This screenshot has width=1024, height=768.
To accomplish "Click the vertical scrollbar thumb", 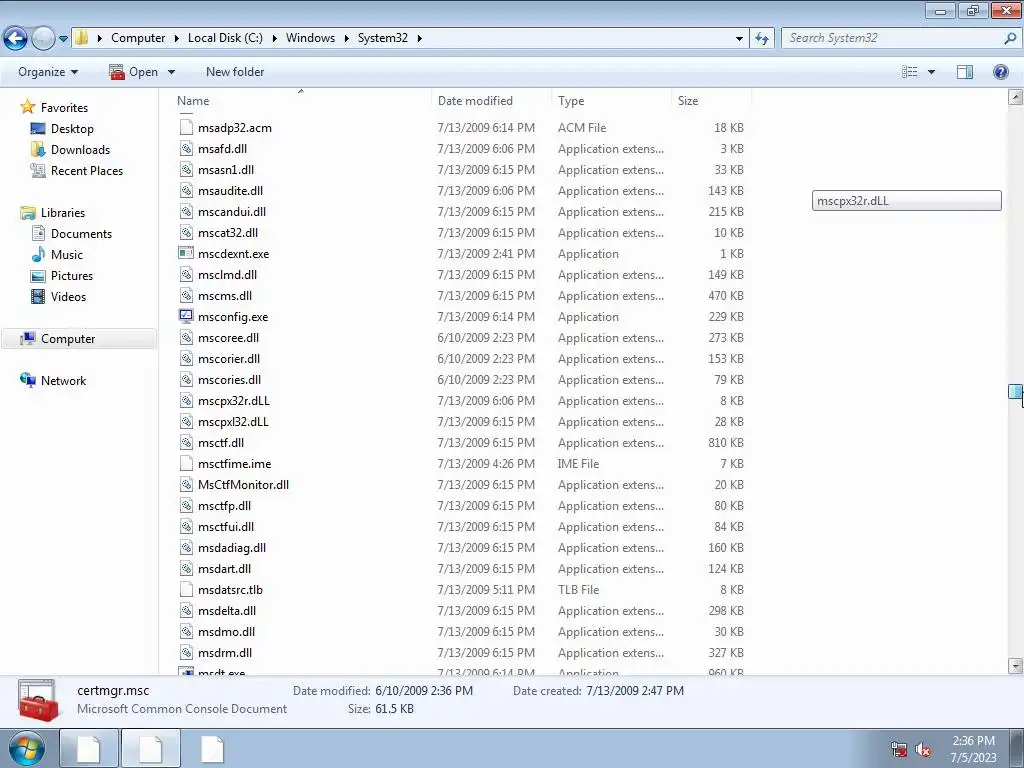I will click(1016, 392).
